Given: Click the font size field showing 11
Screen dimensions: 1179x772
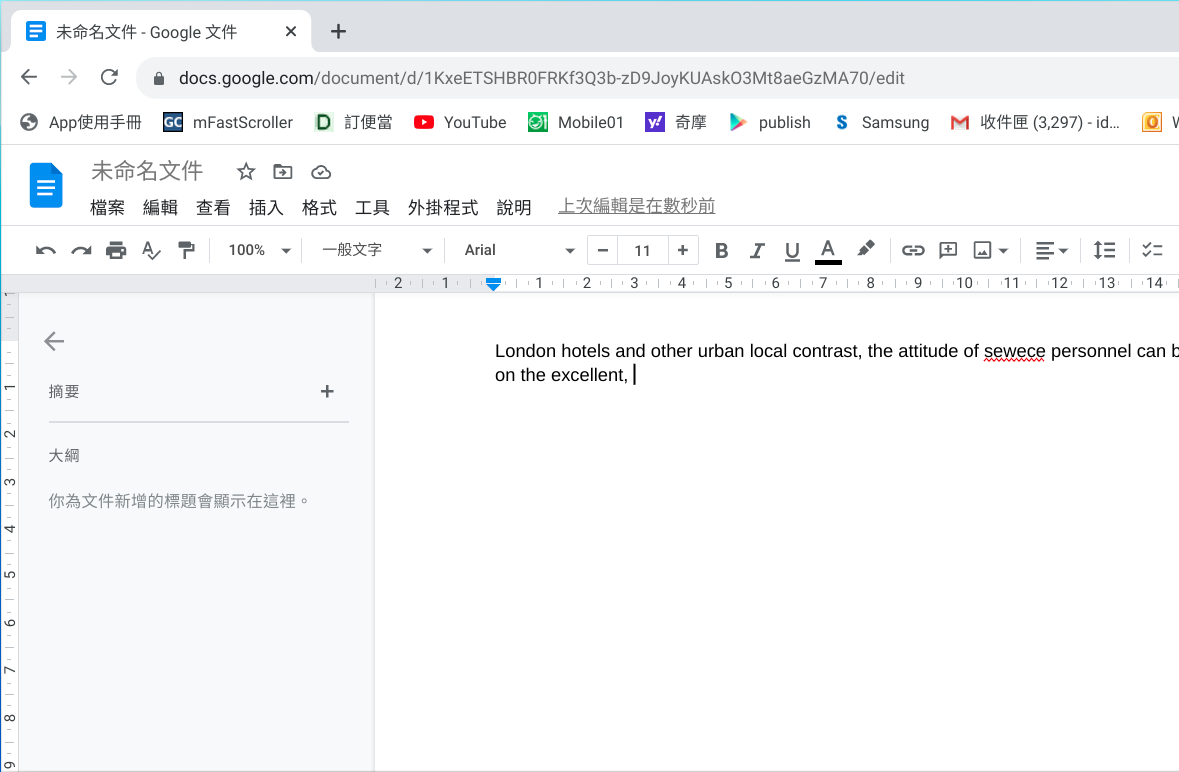Looking at the screenshot, I should 642,250.
